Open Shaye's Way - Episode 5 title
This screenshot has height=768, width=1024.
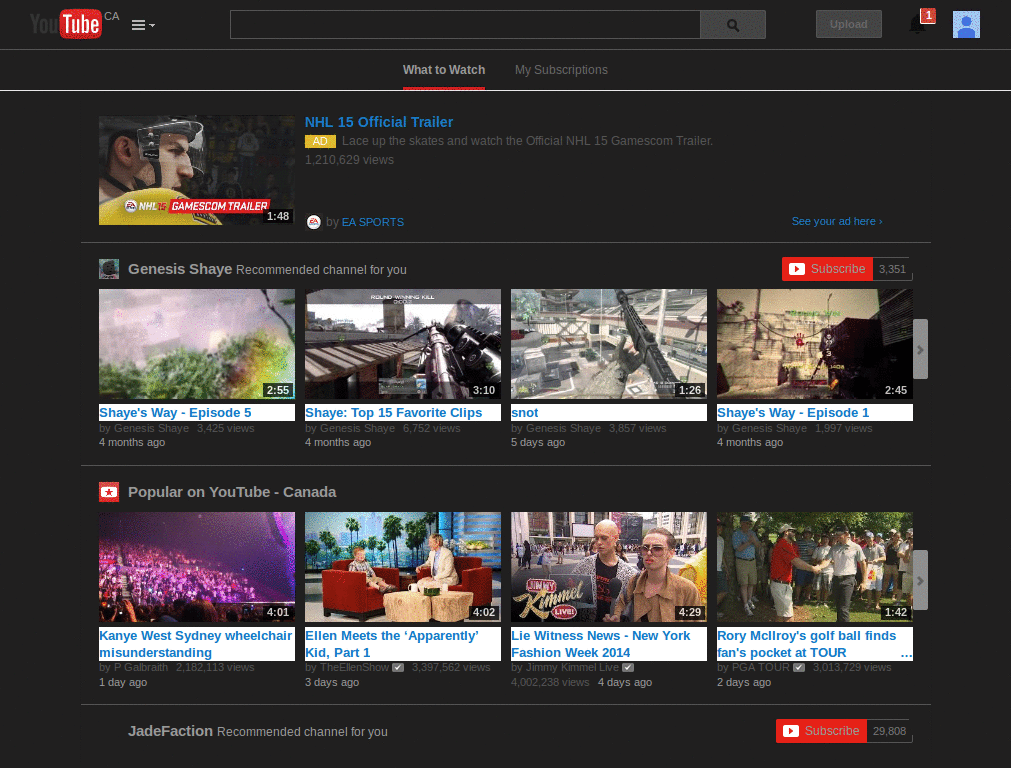coord(175,413)
